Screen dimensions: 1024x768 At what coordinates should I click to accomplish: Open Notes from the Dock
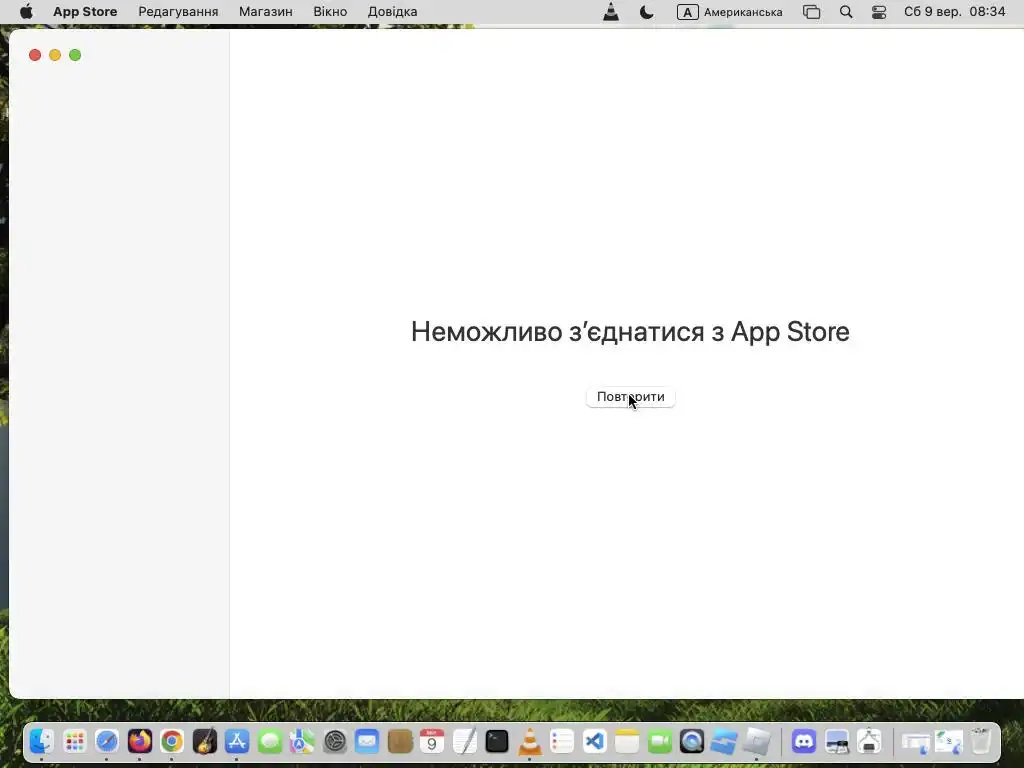click(x=627, y=741)
